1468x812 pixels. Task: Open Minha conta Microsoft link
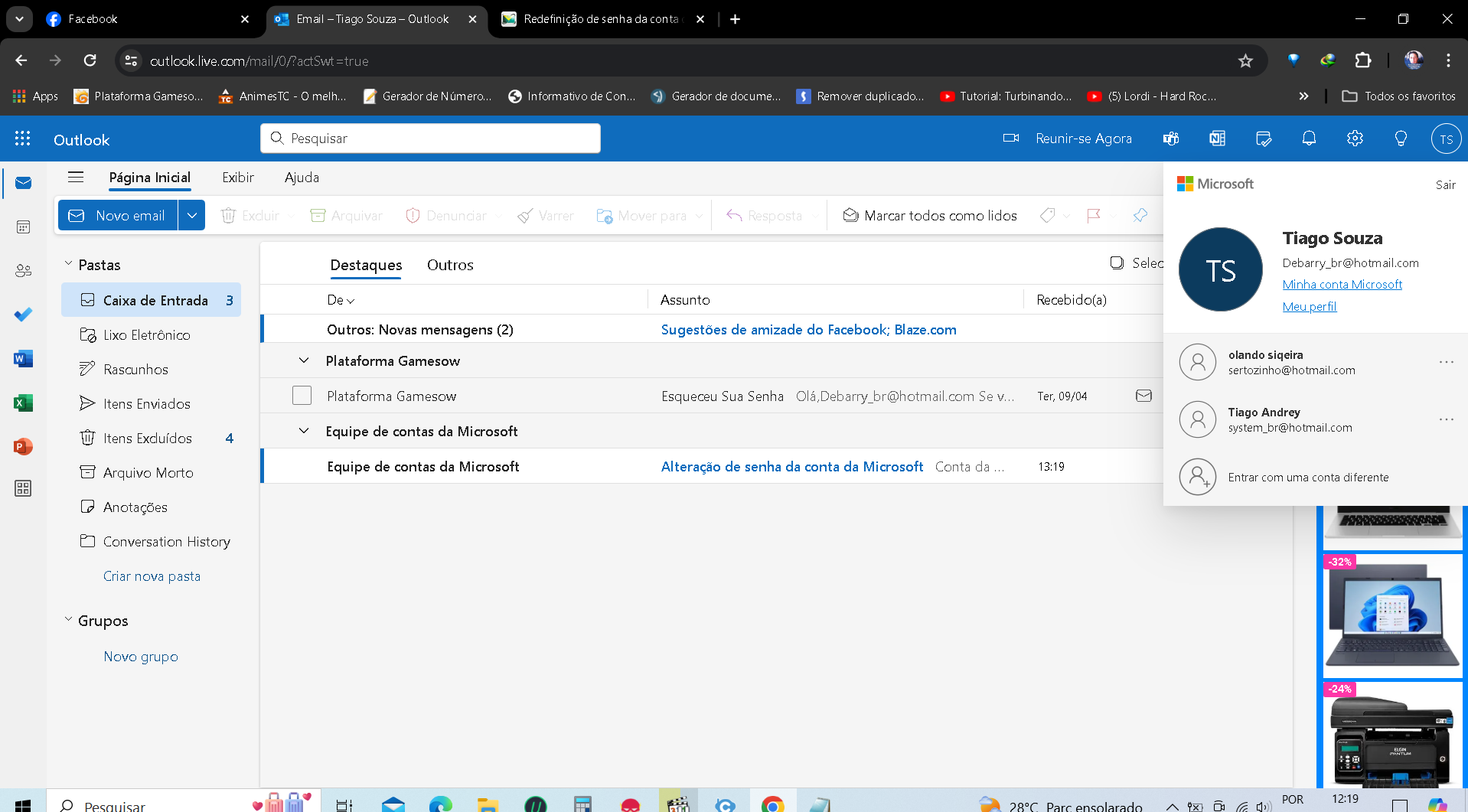coord(1342,285)
